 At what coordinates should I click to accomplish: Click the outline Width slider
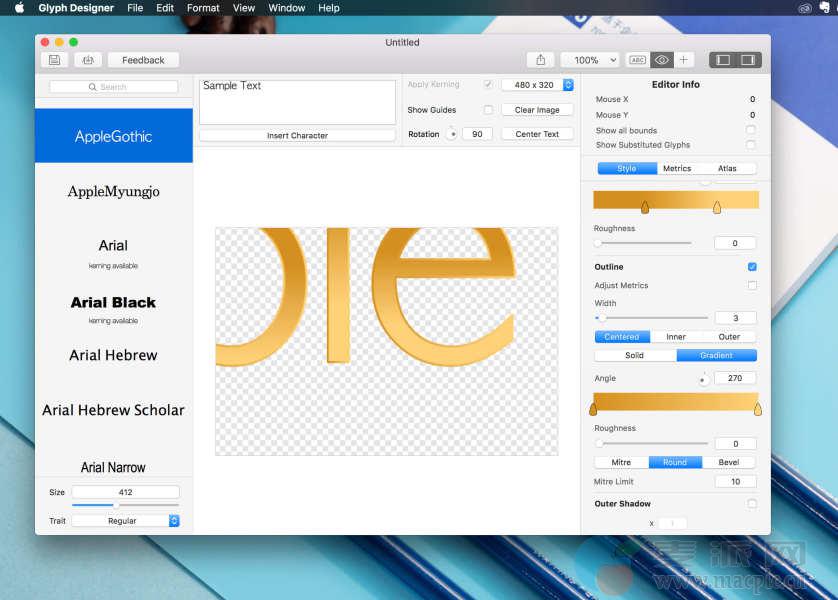point(644,318)
